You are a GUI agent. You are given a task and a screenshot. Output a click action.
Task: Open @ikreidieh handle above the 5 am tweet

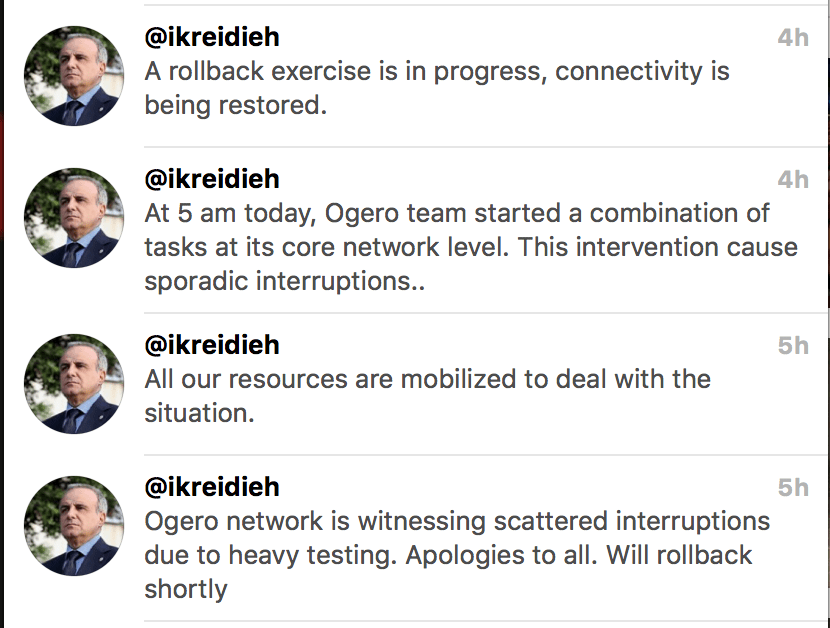coord(211,179)
